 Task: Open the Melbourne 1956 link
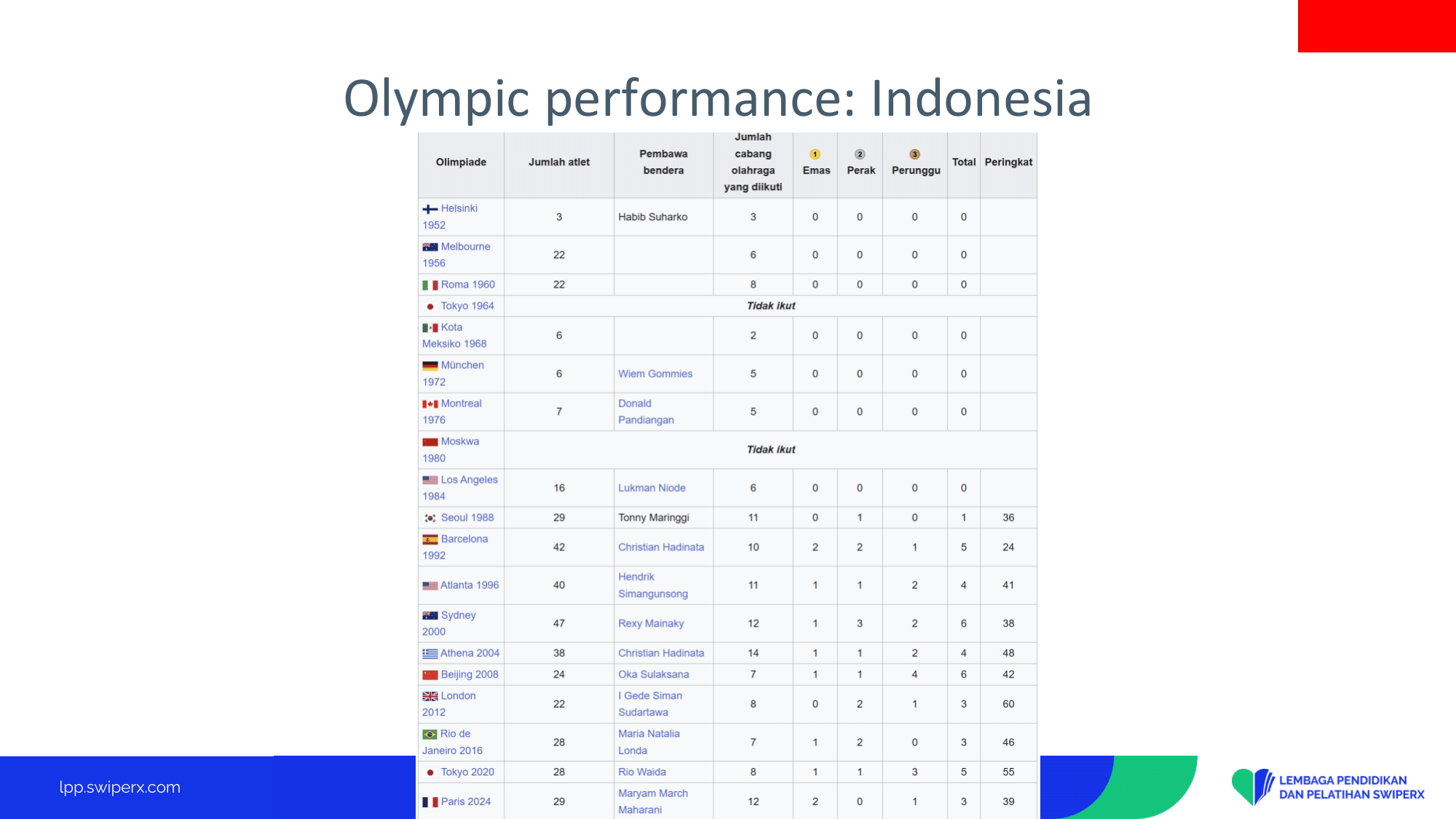click(x=456, y=255)
